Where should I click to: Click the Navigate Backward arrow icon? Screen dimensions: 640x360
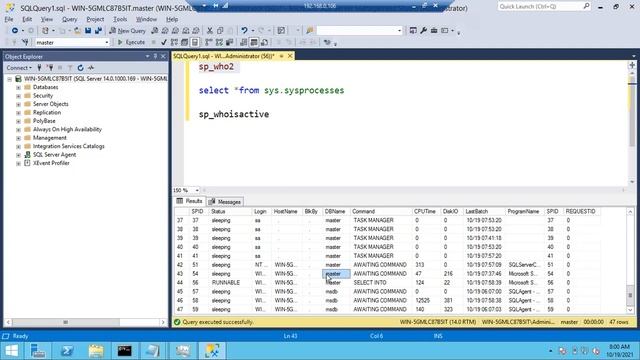[x=15, y=31]
